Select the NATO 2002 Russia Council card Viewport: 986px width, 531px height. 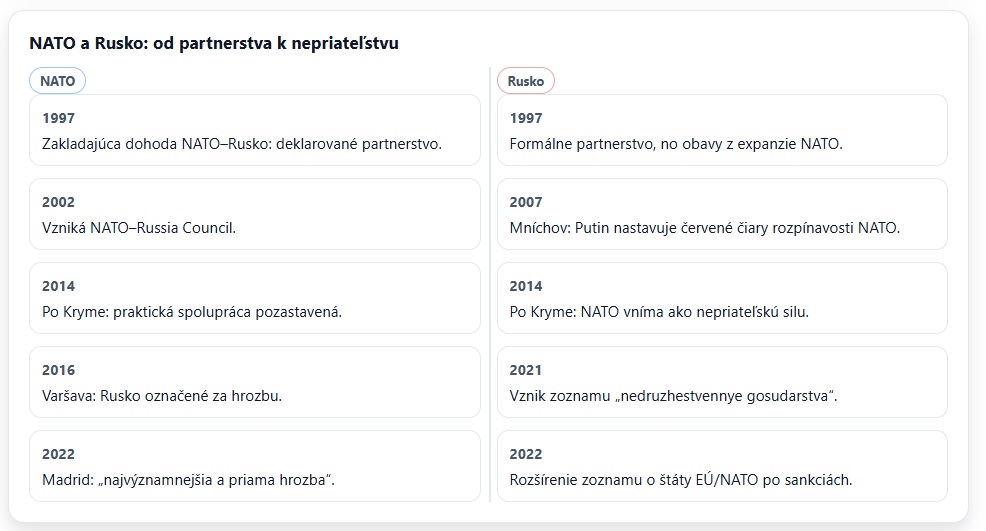[255, 214]
